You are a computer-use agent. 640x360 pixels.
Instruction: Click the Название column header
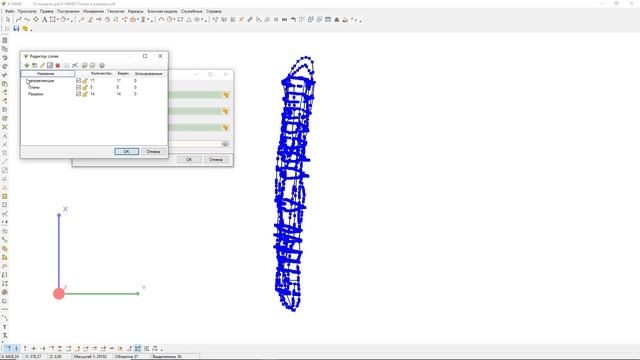(48, 73)
